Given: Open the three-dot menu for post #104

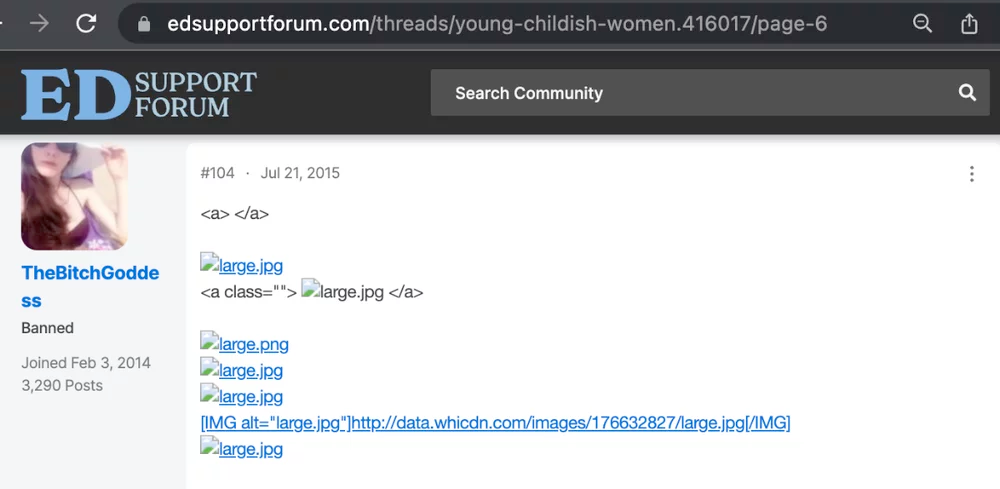Looking at the screenshot, I should [971, 173].
